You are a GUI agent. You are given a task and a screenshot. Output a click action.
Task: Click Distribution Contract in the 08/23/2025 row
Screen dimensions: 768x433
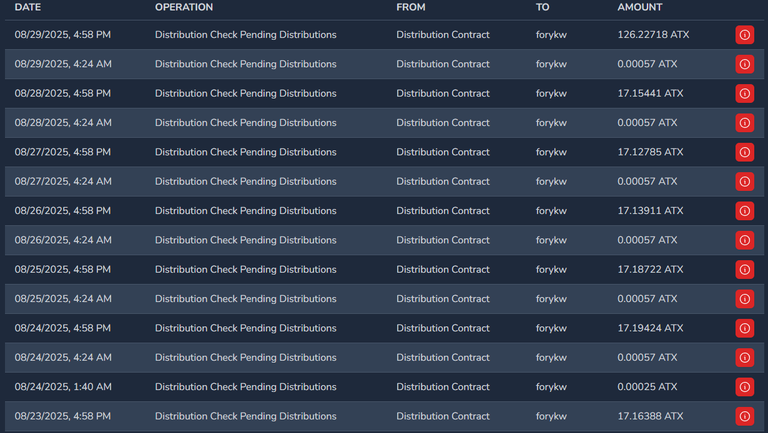(x=443, y=416)
